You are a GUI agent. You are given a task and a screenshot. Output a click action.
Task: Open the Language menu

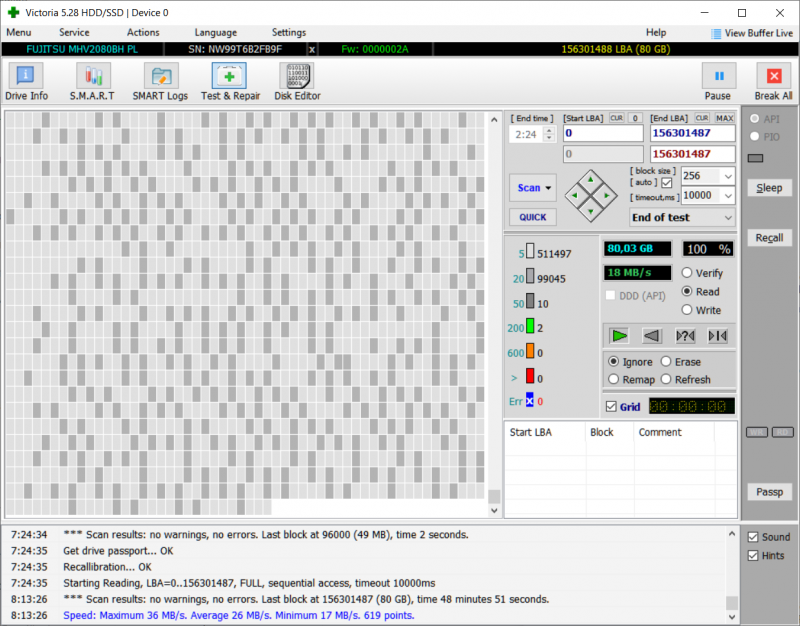(x=216, y=33)
